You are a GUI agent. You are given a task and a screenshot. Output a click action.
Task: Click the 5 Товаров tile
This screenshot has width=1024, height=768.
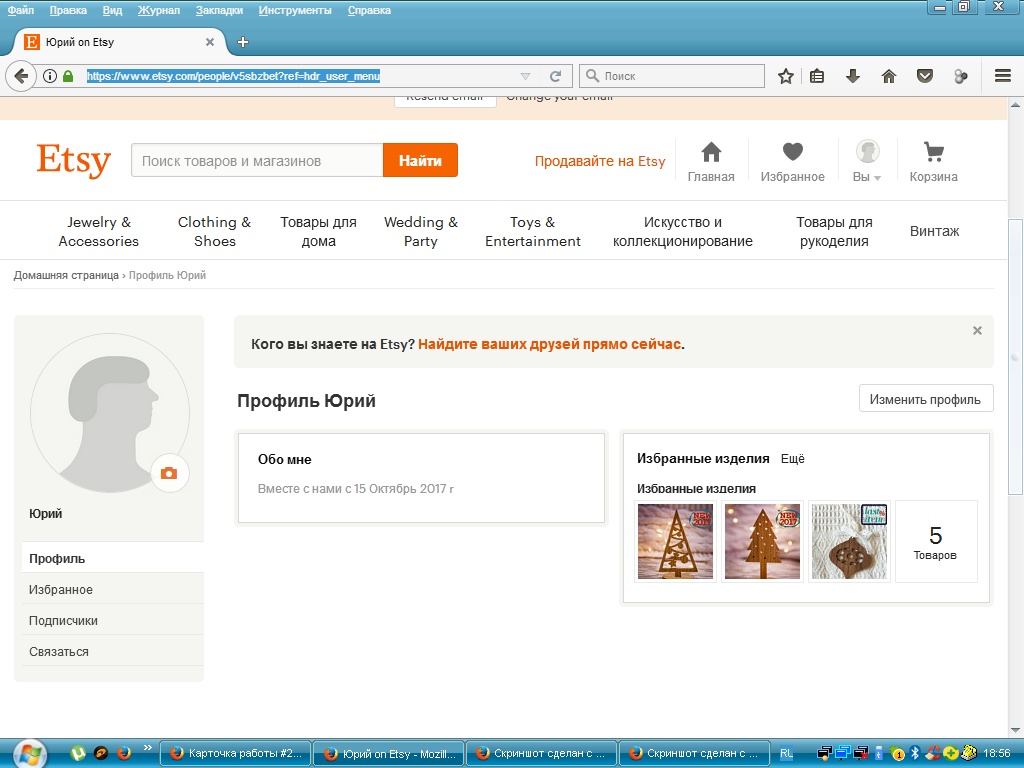click(935, 541)
